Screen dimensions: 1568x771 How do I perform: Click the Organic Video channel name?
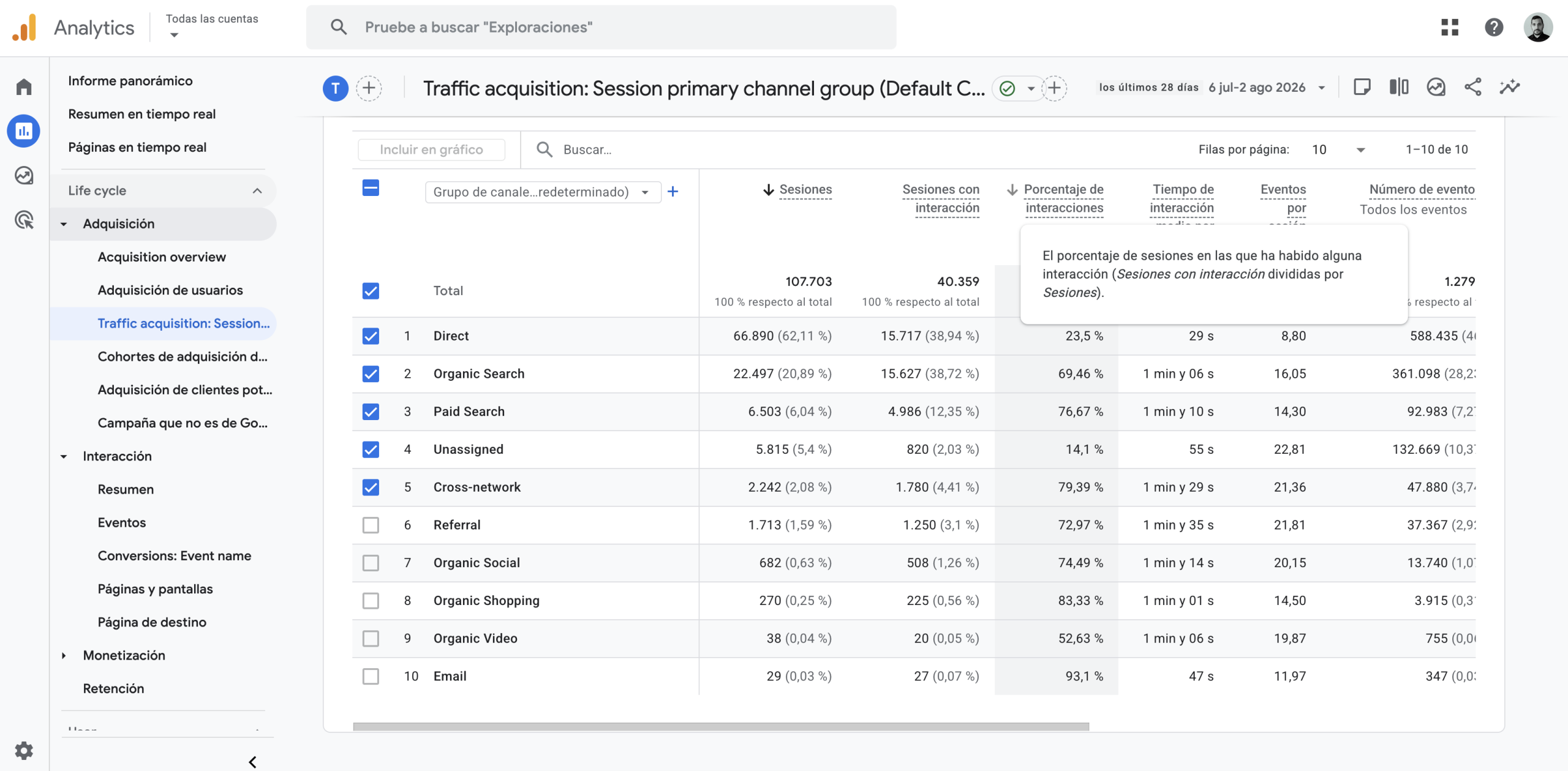(x=475, y=639)
